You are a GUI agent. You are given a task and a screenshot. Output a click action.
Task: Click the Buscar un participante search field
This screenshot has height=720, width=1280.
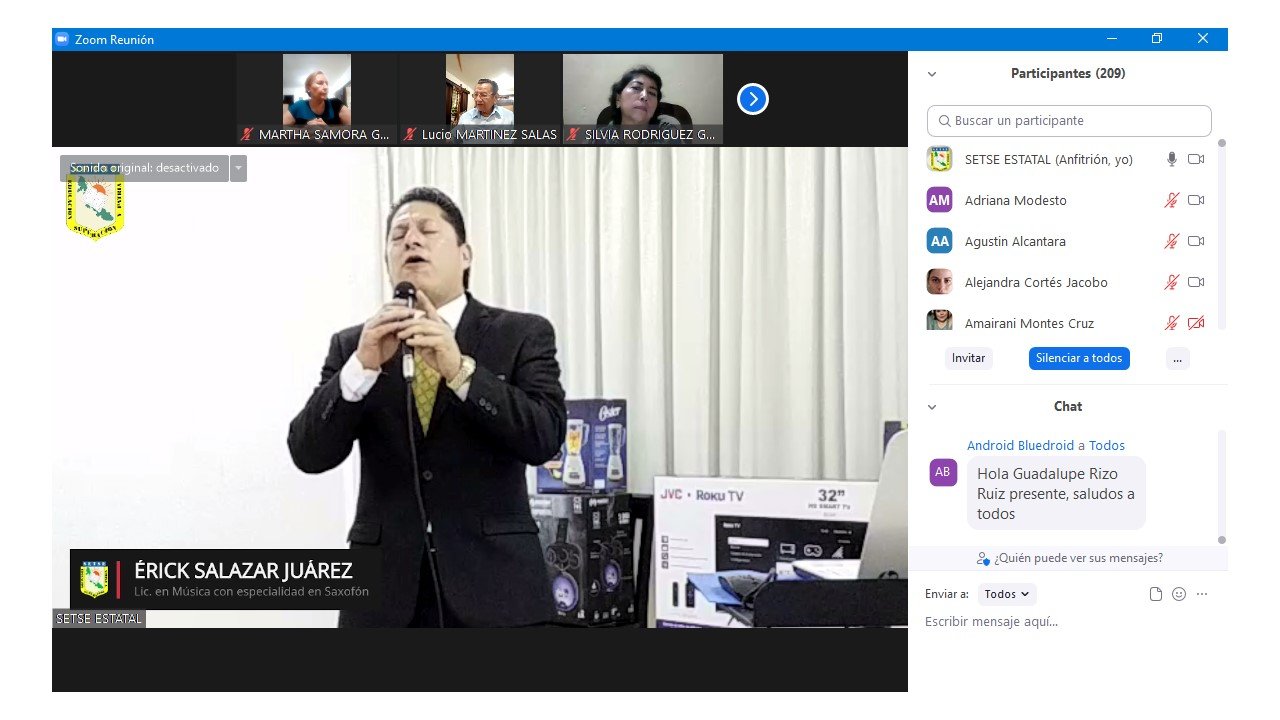click(x=1069, y=121)
